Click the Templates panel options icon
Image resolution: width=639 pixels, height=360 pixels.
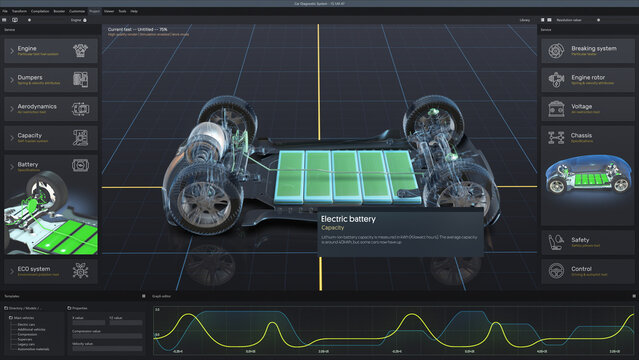click(143, 296)
